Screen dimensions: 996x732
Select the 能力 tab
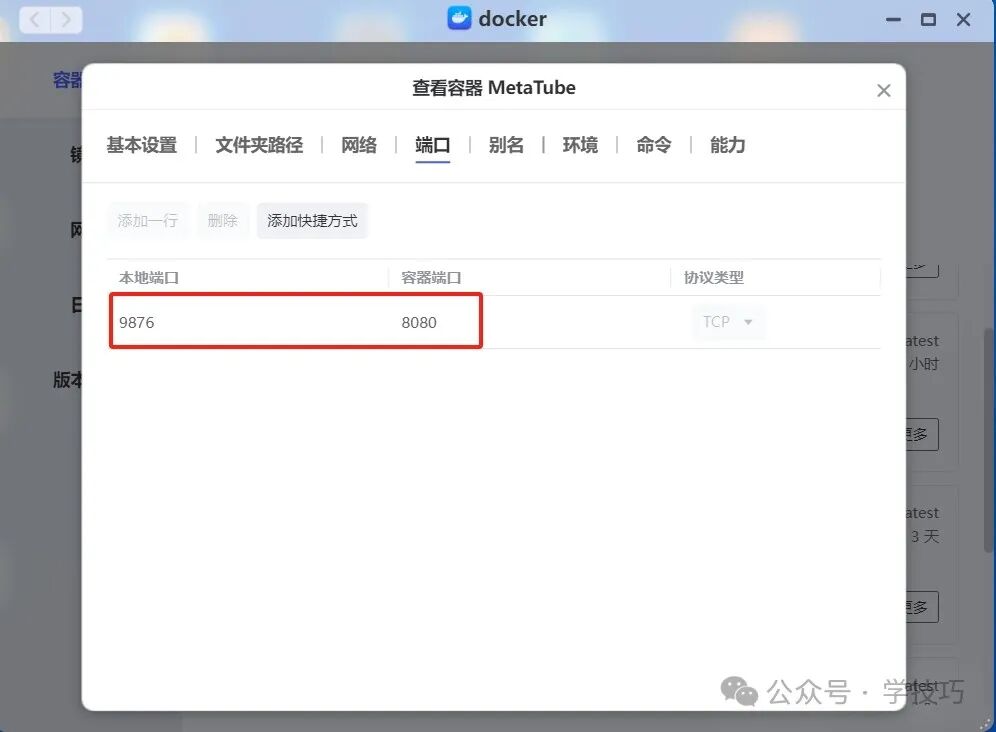tap(727, 145)
